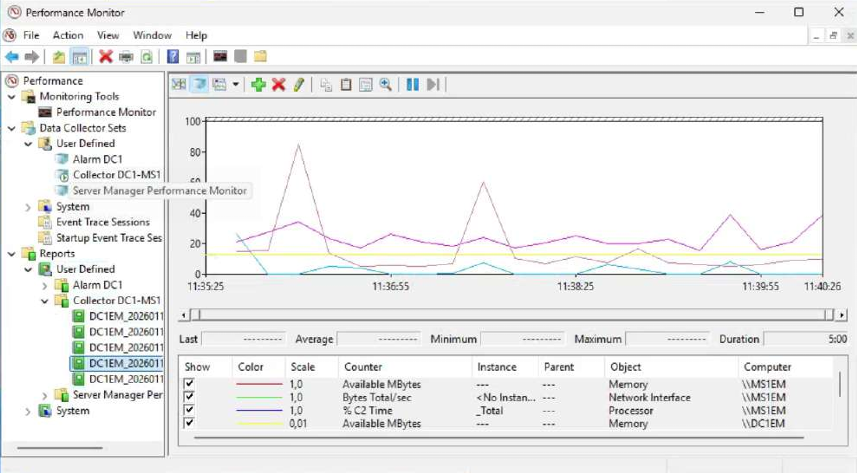Click the Refresh icon in main toolbar
The height and width of the screenshot is (473, 857).
point(146,56)
